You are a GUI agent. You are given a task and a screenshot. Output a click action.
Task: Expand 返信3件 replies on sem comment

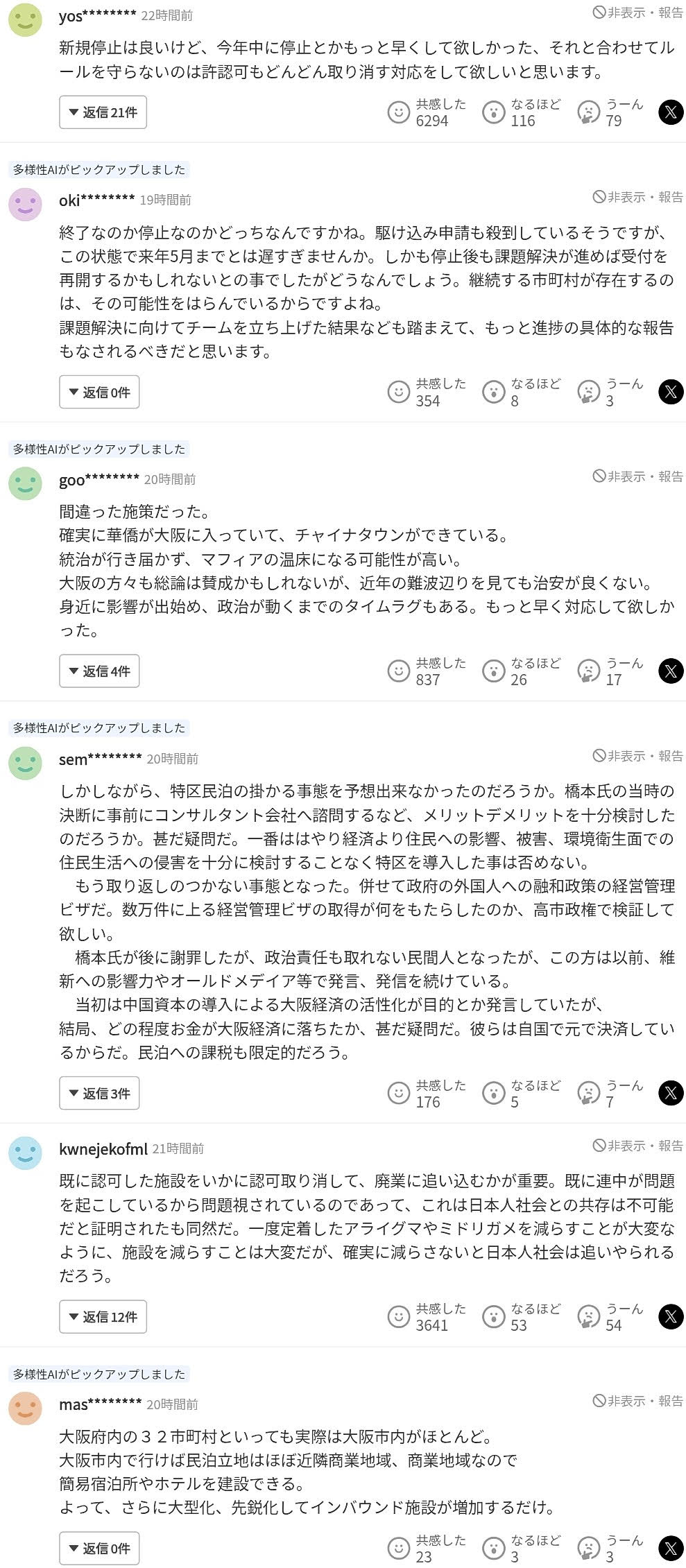click(x=99, y=1094)
